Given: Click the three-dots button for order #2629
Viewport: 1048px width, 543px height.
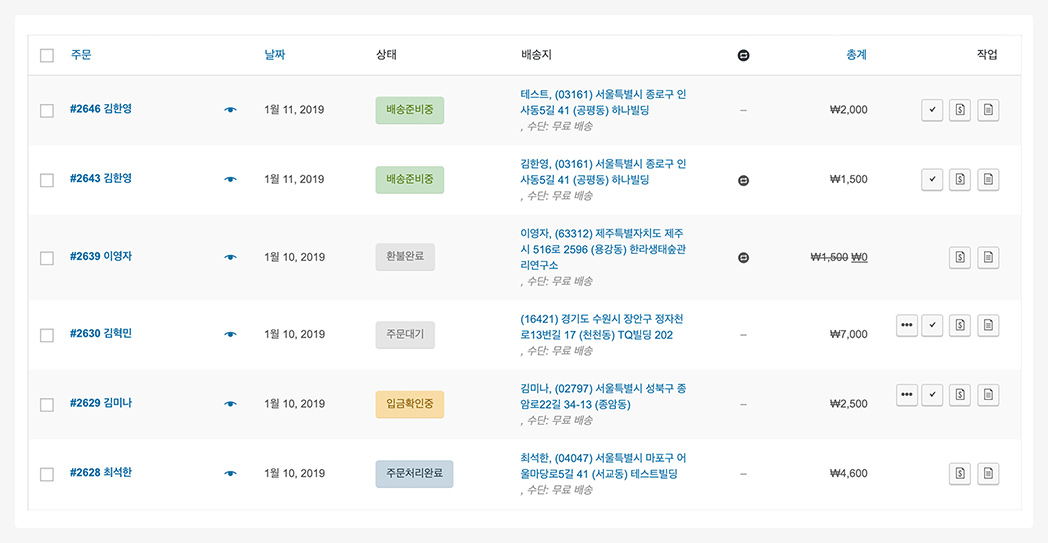Looking at the screenshot, I should [906, 395].
